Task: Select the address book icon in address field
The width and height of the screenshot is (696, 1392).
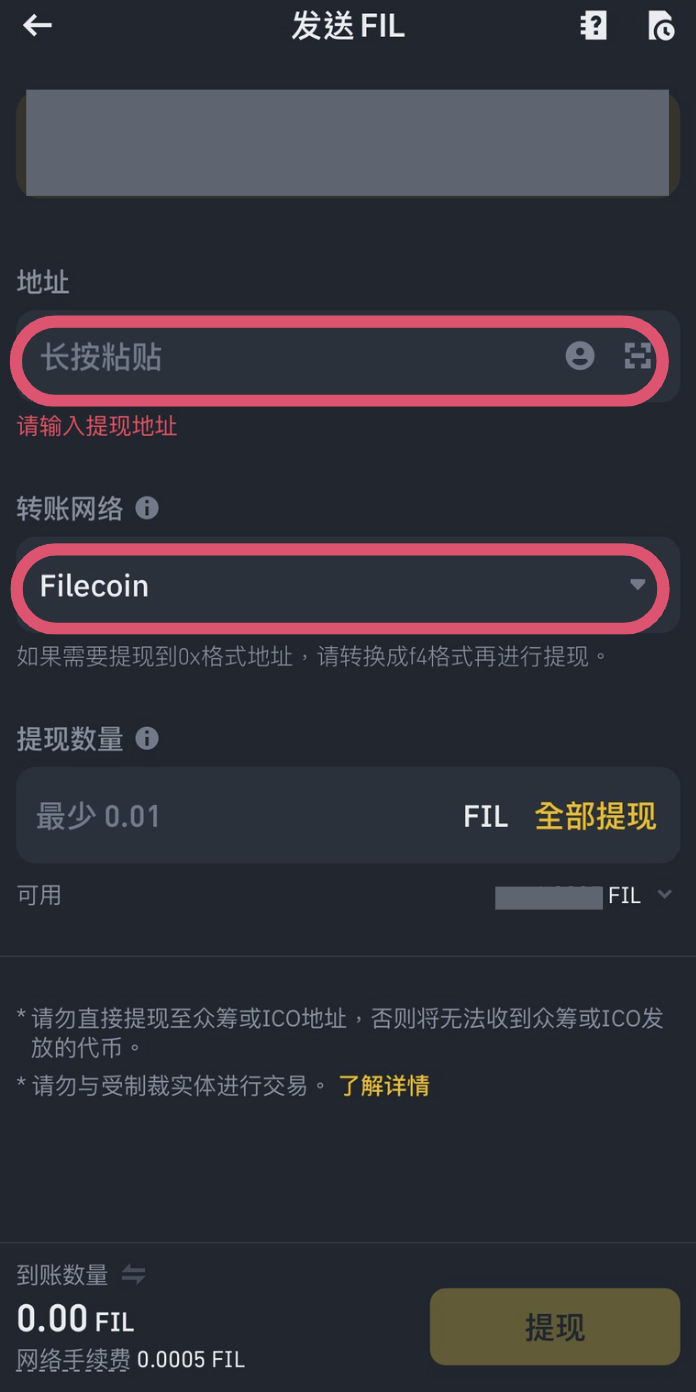Action: point(581,356)
